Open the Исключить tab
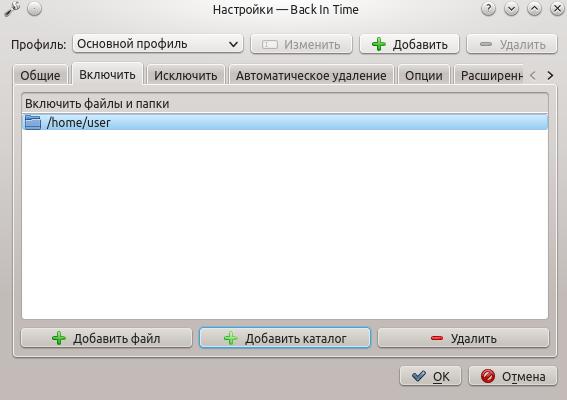The width and height of the screenshot is (567, 400). (186, 75)
